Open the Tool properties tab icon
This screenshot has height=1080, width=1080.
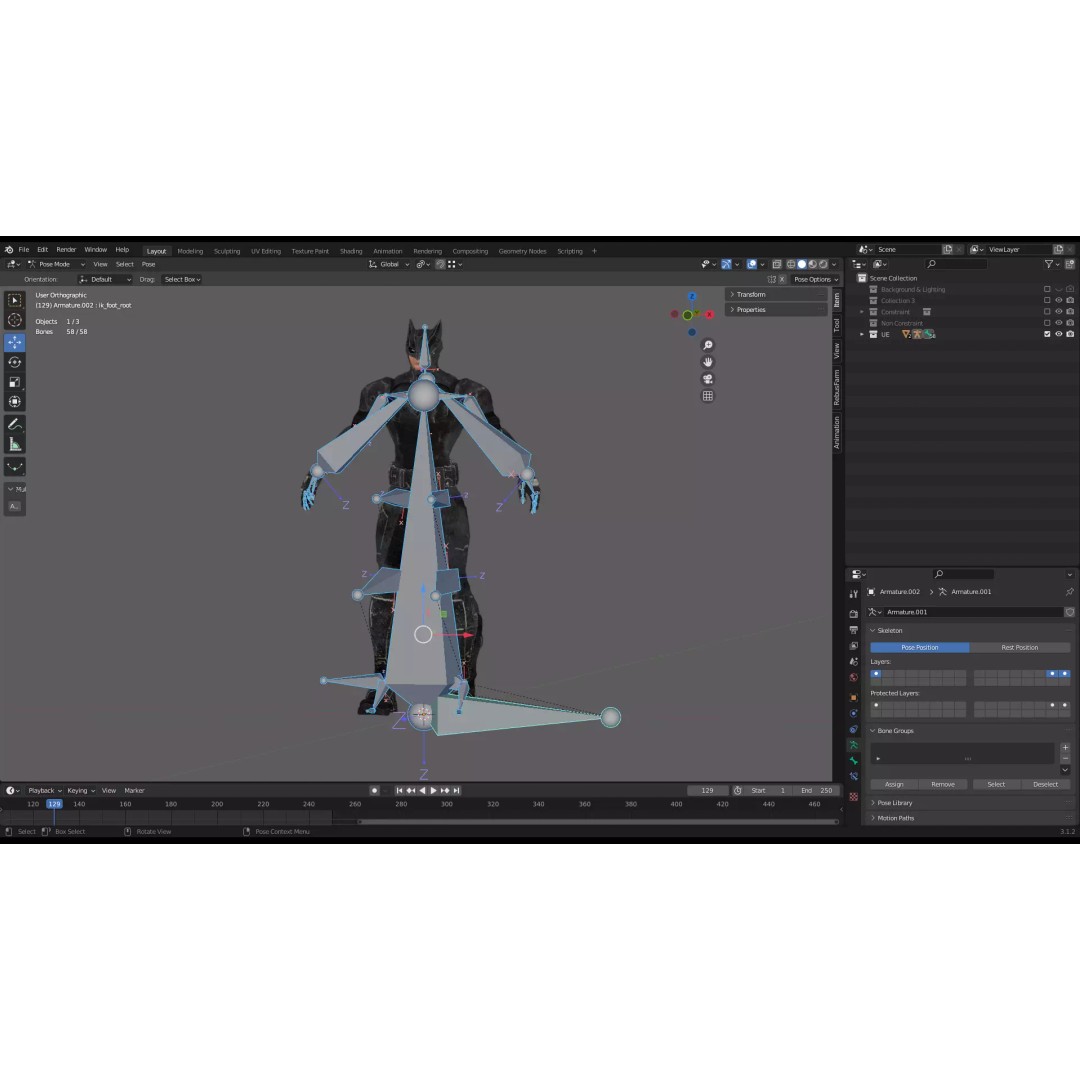(x=853, y=594)
